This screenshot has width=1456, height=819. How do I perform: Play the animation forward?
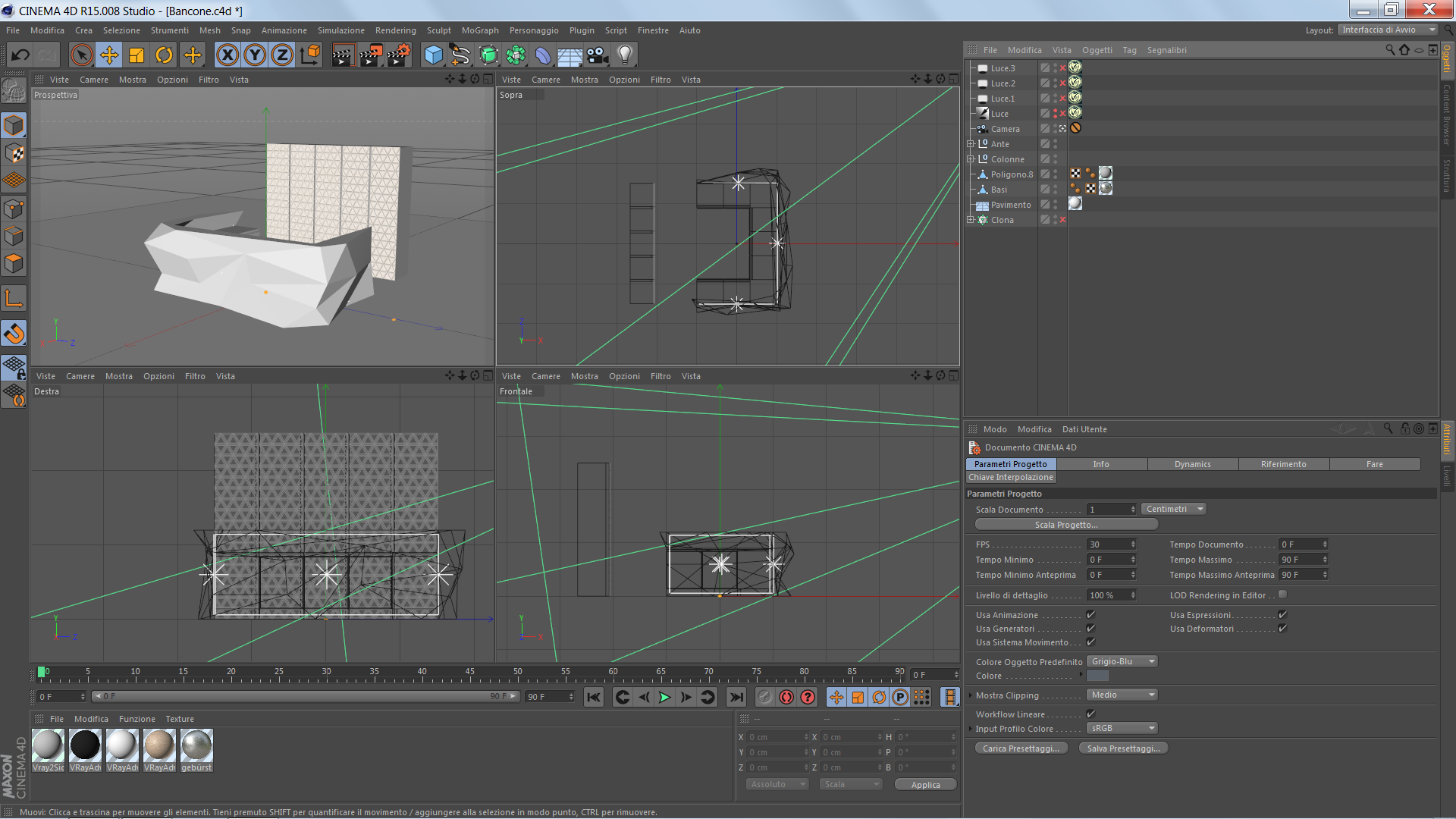[665, 697]
